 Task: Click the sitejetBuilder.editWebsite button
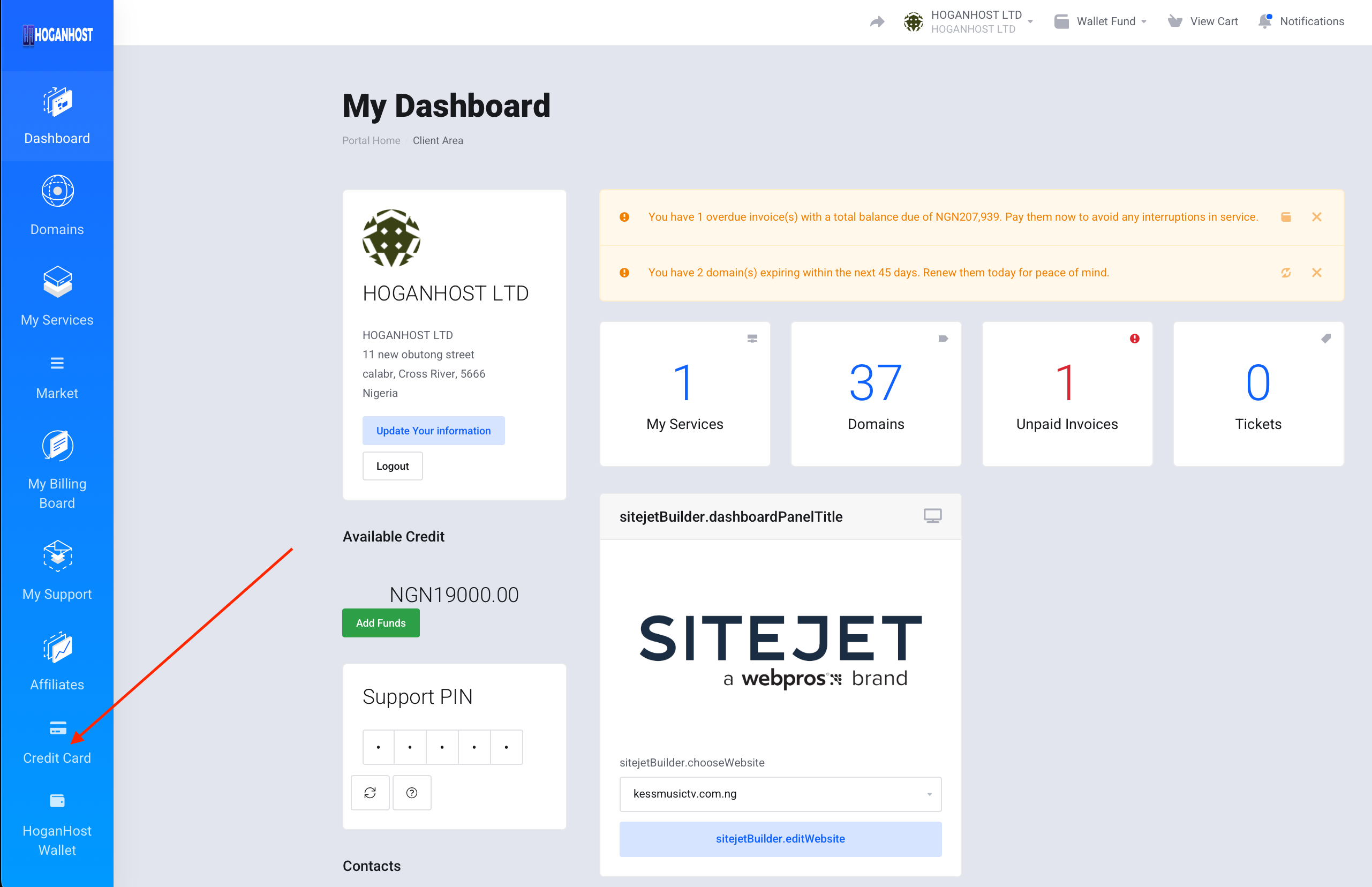point(780,839)
